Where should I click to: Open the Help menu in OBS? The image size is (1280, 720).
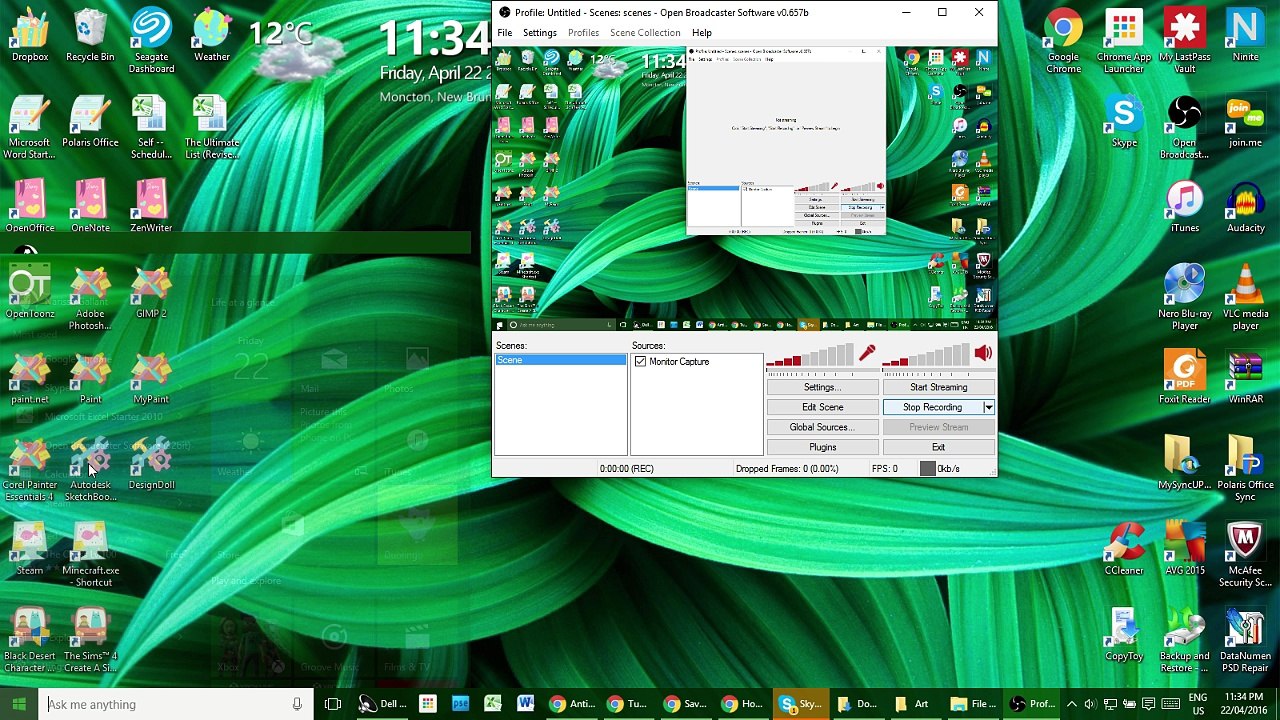pos(702,33)
